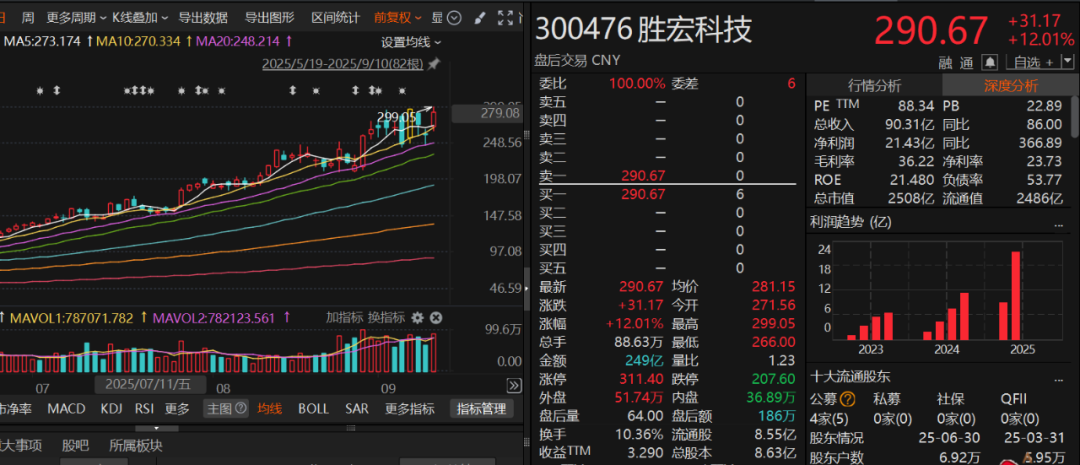Click the price alert bell icon
Screen dimensions: 1080x465
tap(988, 62)
